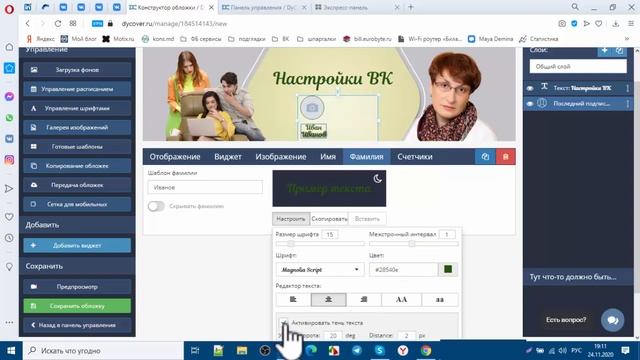Open Готовые шаблоны in sidebar
Image resolution: width=640 pixels, height=360 pixels.
tap(77, 147)
